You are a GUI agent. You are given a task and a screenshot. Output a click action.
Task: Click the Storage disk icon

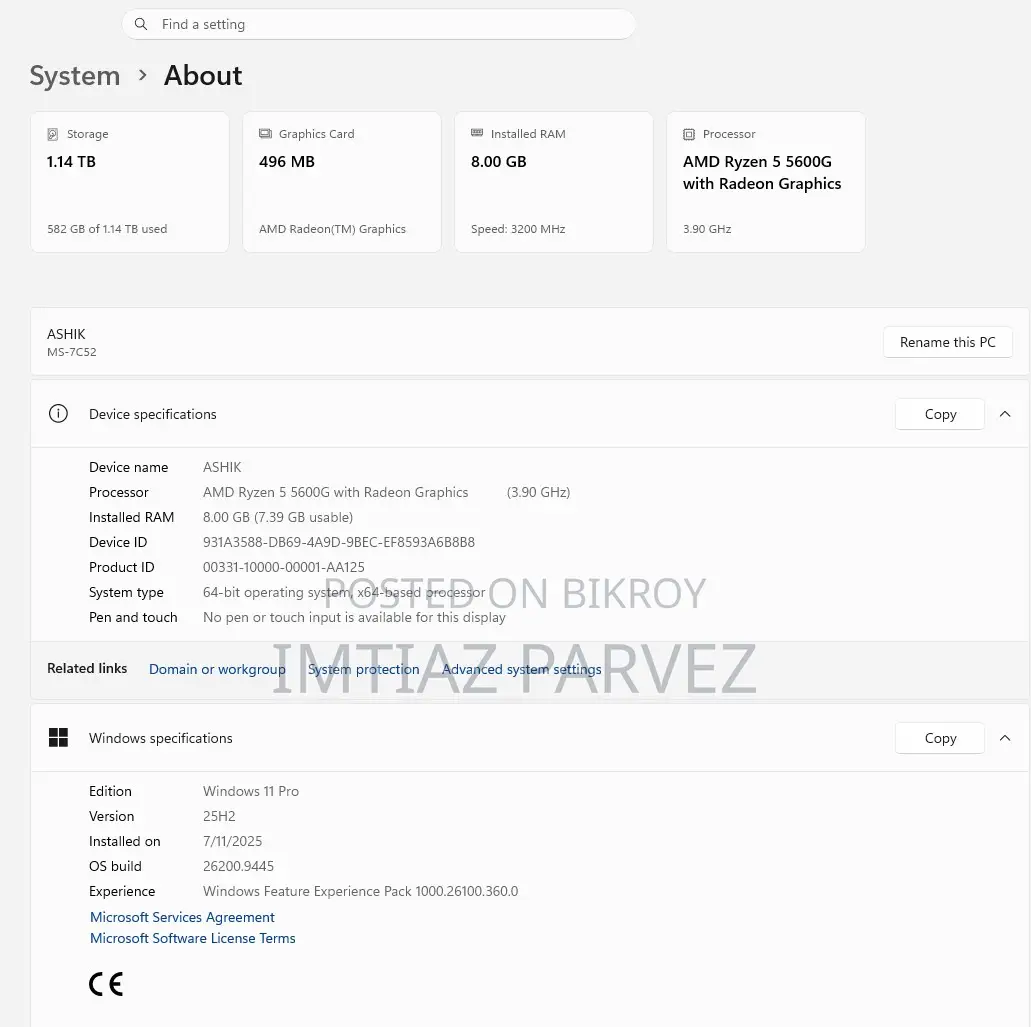tap(53, 134)
